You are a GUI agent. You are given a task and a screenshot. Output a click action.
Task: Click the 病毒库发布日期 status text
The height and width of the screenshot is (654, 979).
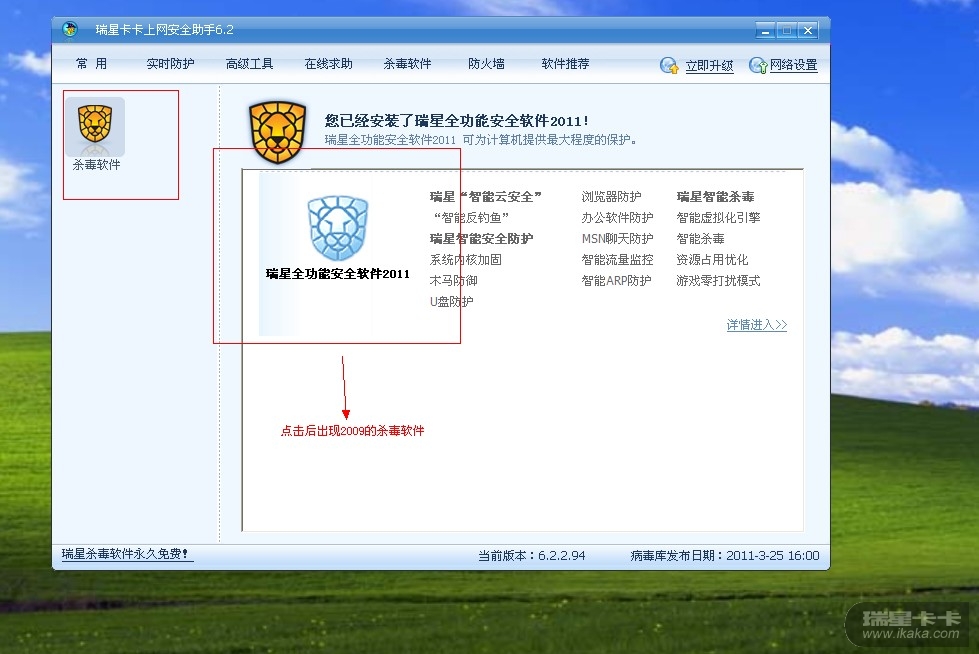click(725, 555)
